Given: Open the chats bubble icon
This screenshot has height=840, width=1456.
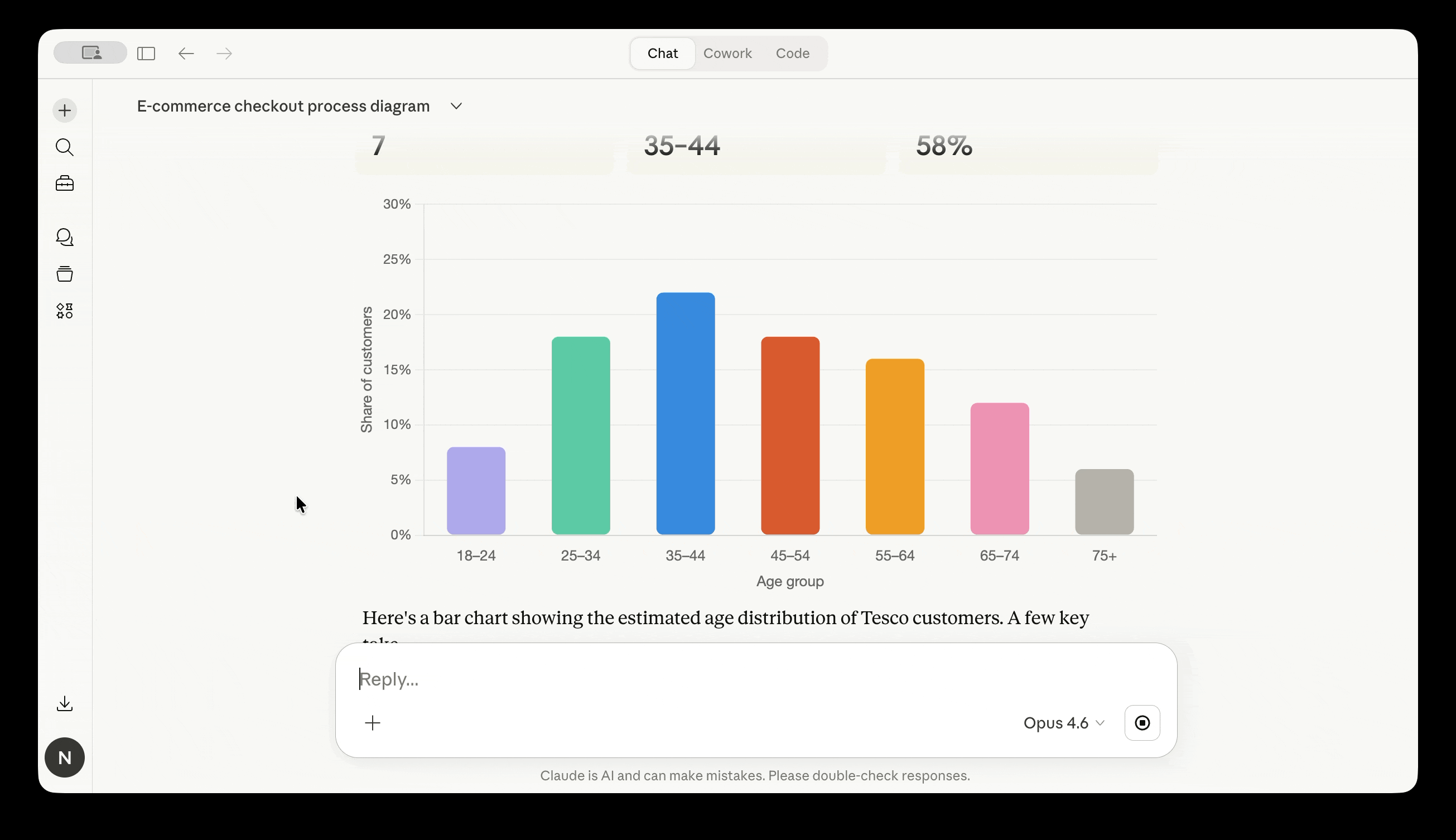Looking at the screenshot, I should tap(65, 237).
